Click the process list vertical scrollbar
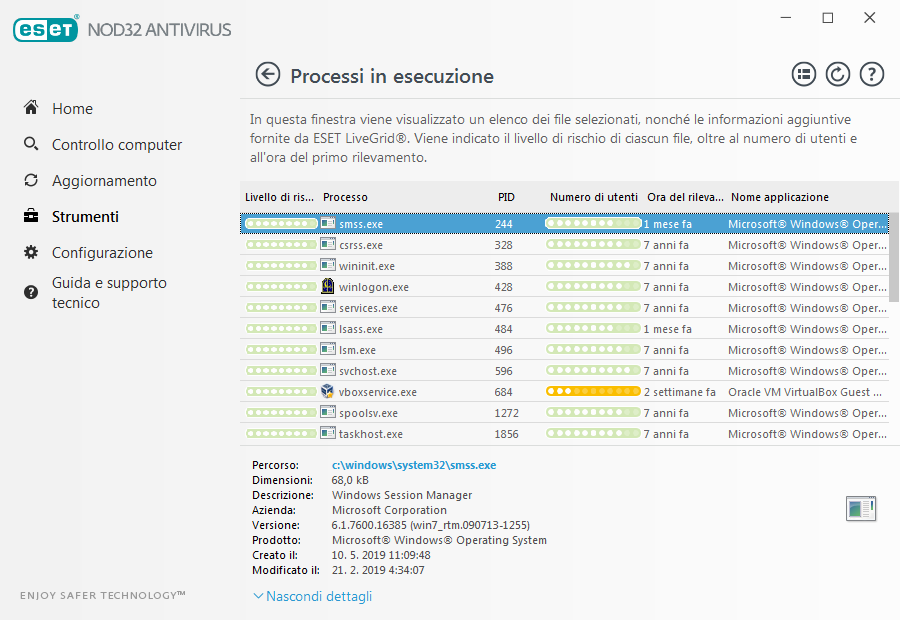This screenshot has height=620, width=900. [894, 257]
